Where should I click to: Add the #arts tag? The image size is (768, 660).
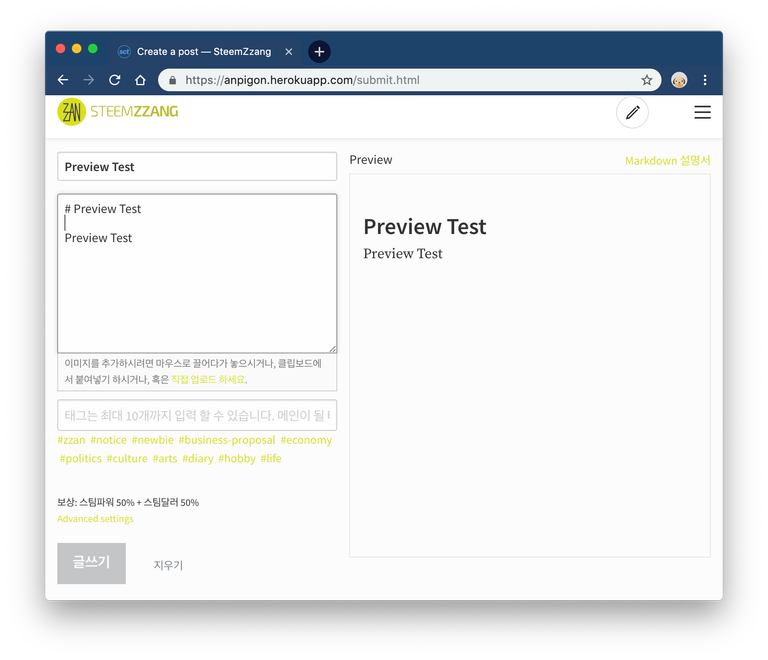(165, 459)
